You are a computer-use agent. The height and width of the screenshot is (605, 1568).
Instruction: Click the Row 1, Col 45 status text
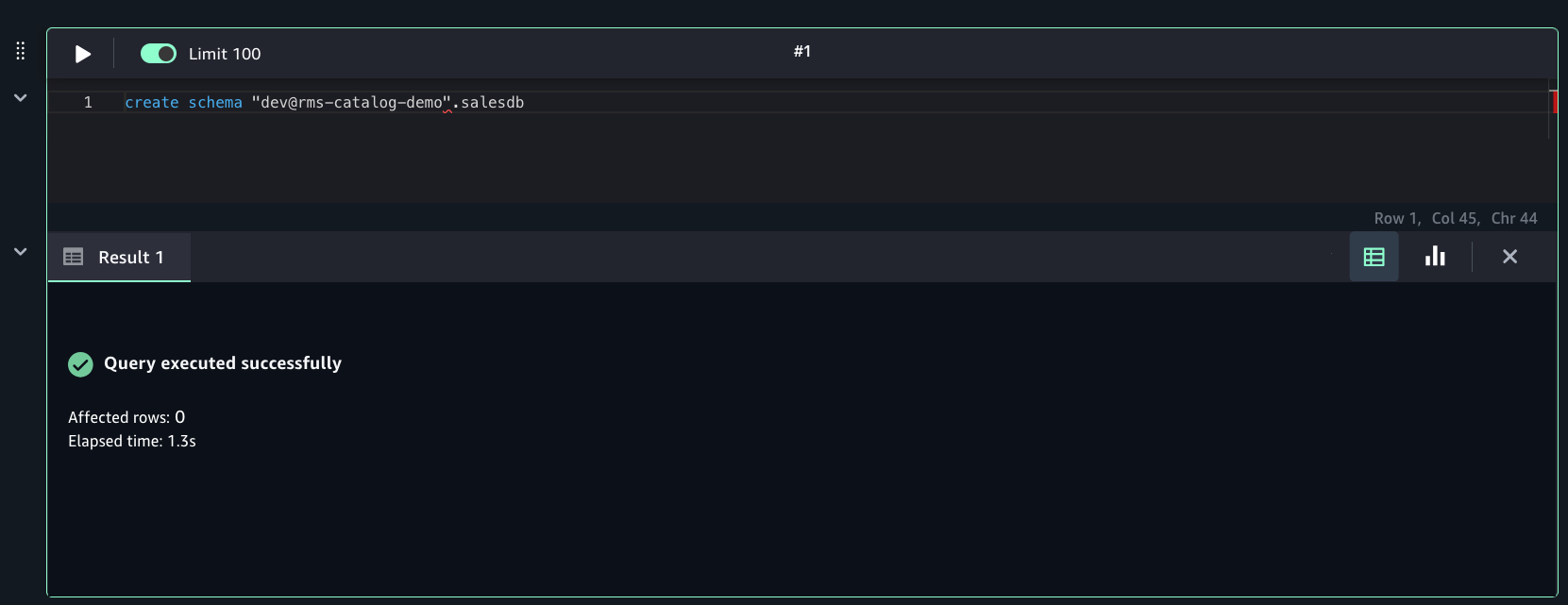point(1426,218)
